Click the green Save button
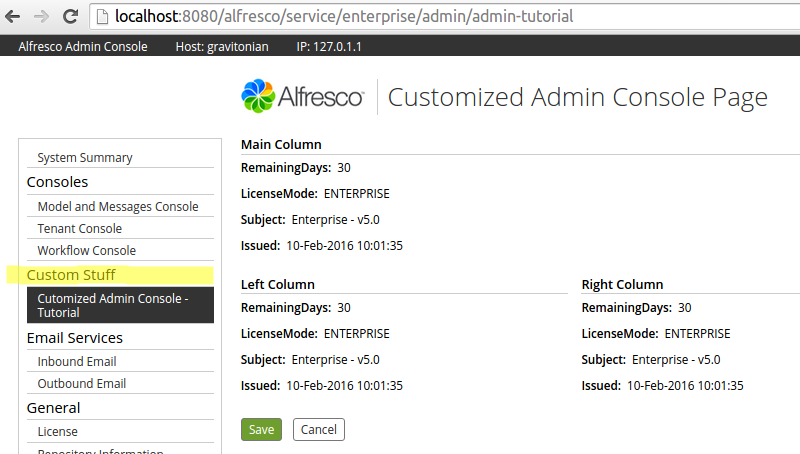800x454 pixels. tap(261, 430)
